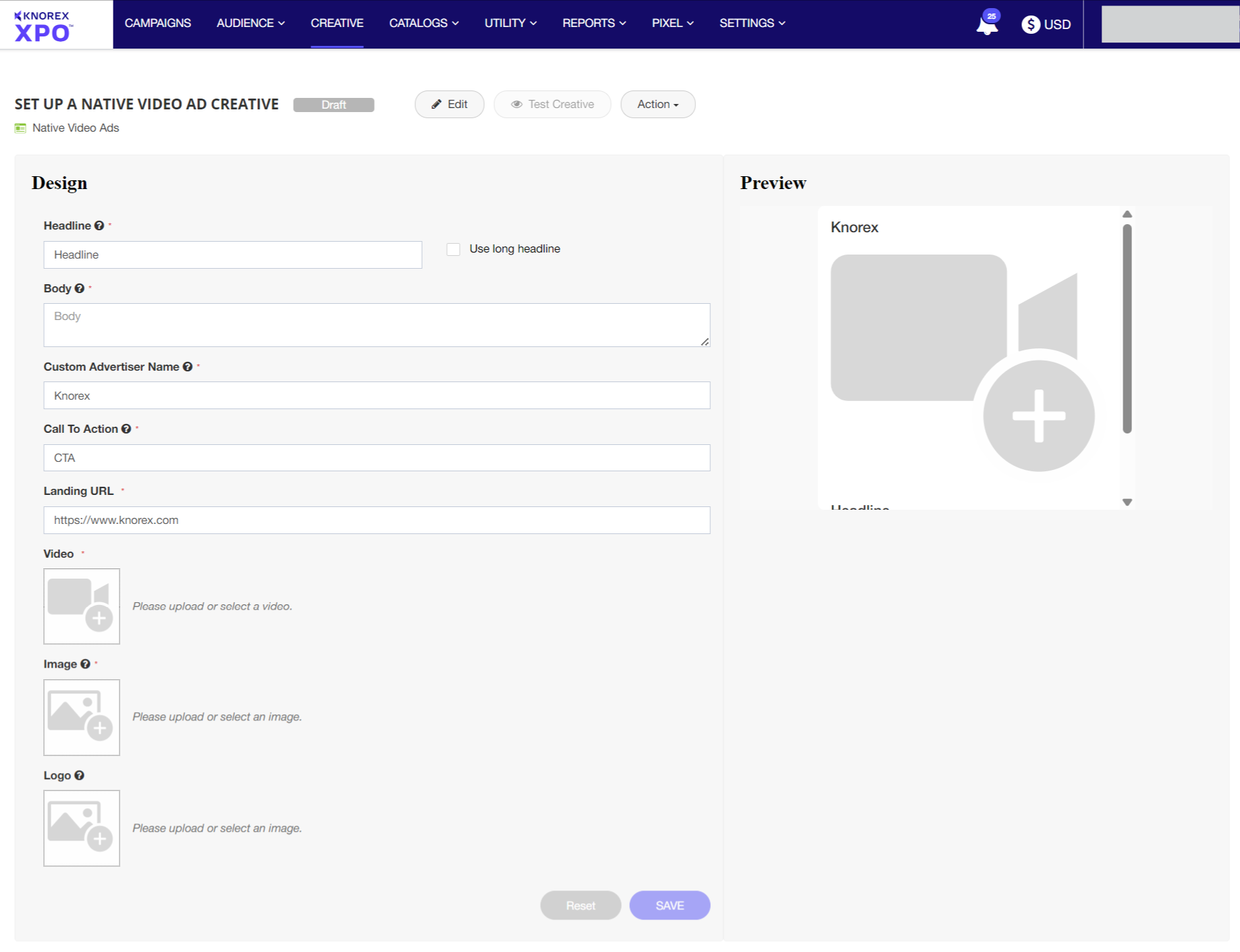Focus the Custom Advertiser Name field
Image resolution: width=1240 pixels, height=952 pixels.
click(377, 396)
